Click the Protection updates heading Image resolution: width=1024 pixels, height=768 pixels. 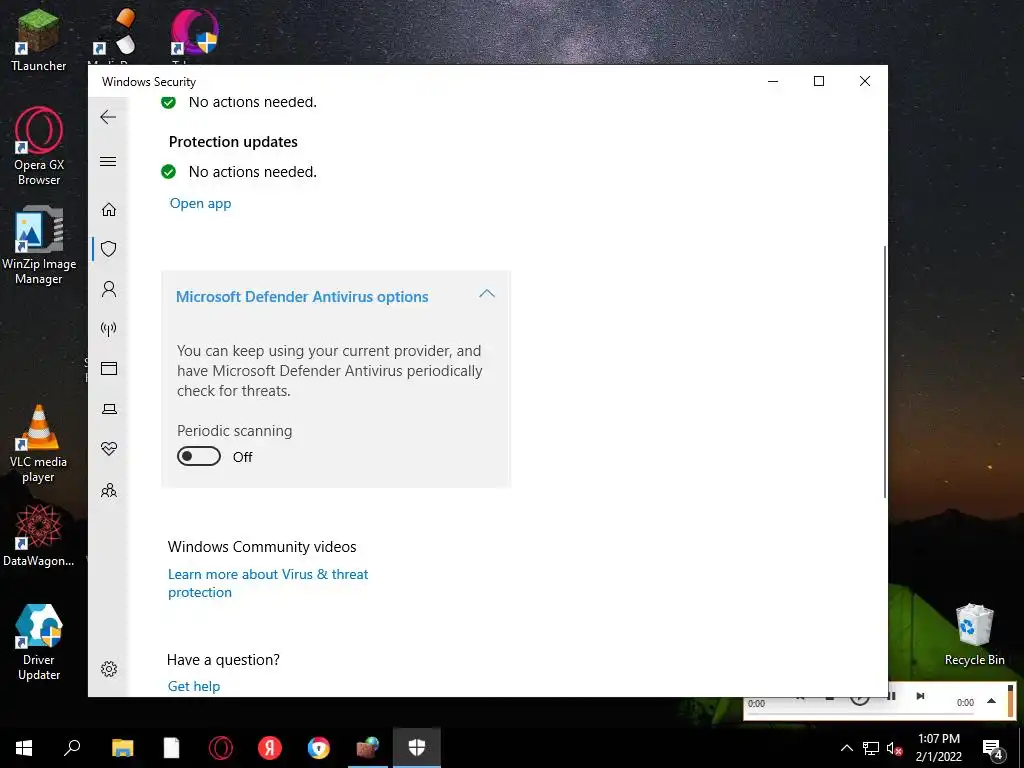[233, 142]
